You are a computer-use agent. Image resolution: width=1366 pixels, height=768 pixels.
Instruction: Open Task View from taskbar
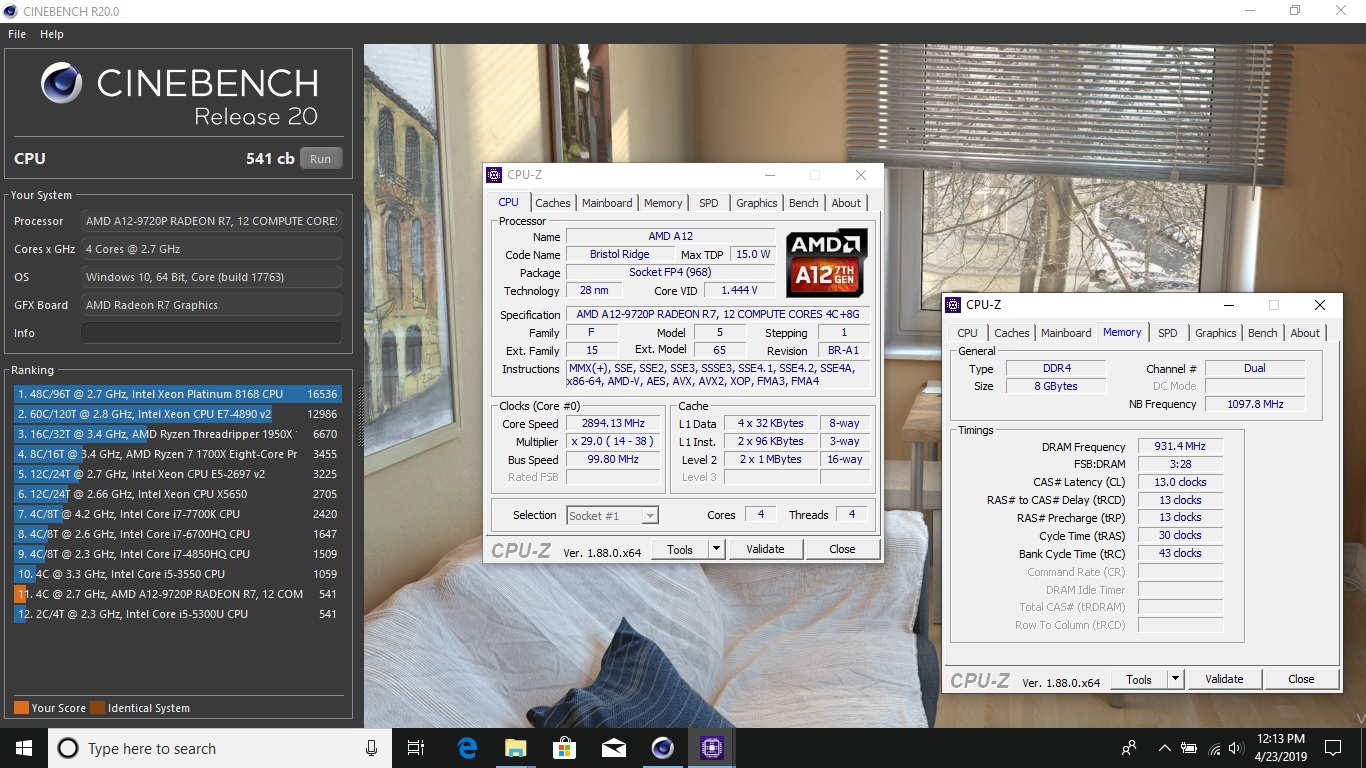tap(416, 748)
